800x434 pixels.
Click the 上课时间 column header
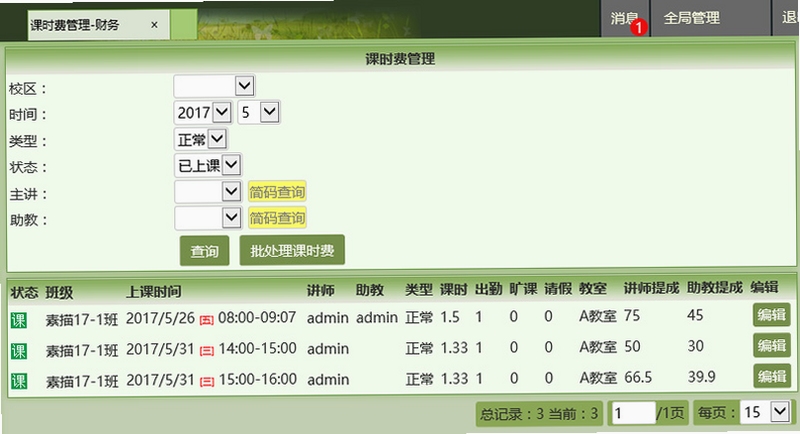154,292
